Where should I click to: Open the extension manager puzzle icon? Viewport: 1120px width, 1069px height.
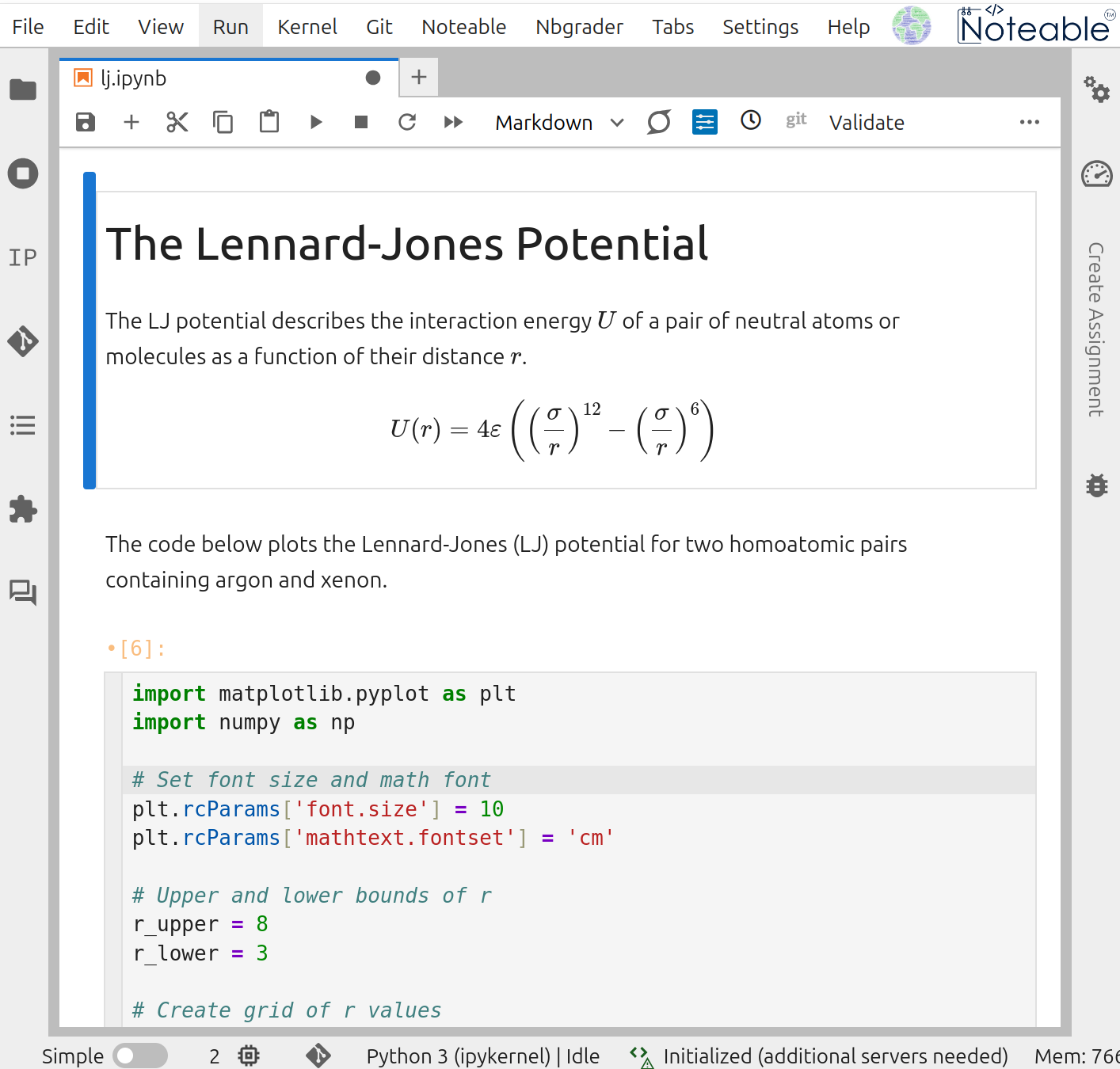tap(23, 509)
